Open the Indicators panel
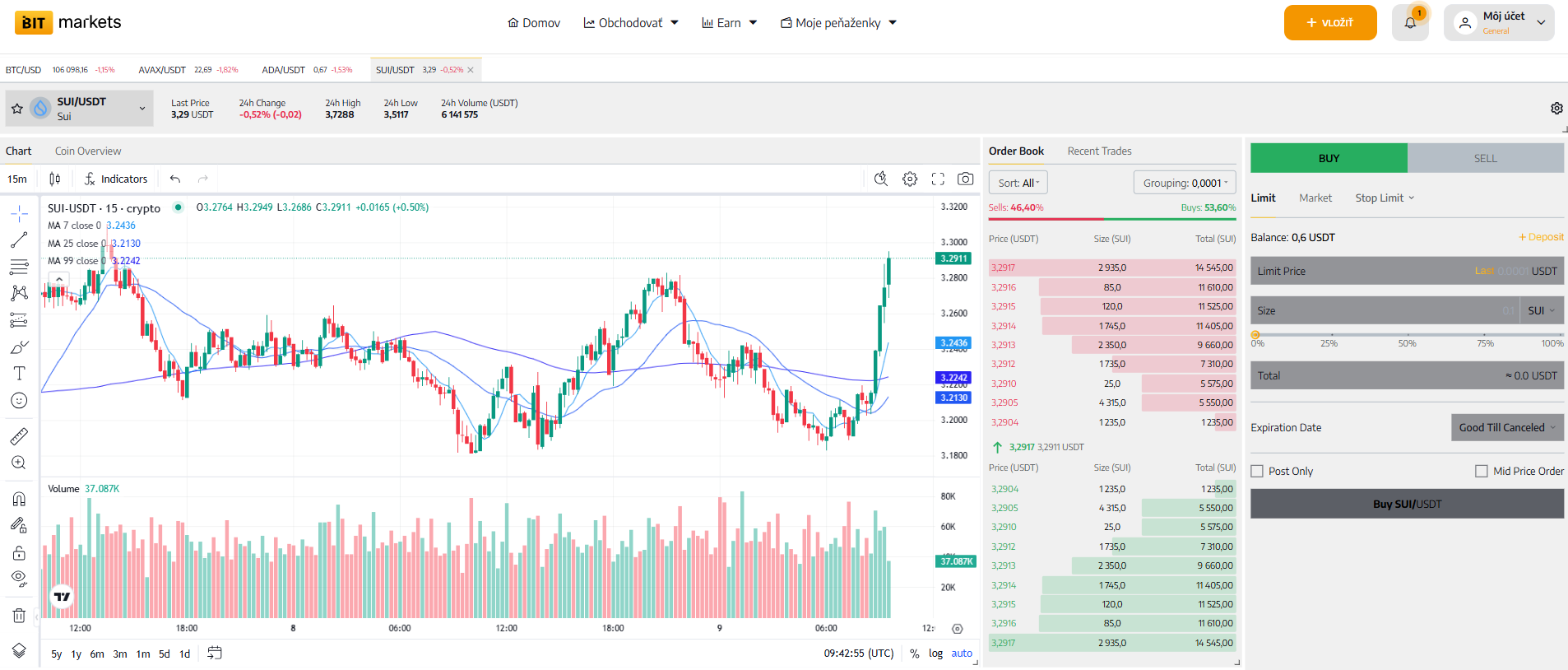Viewport: 1568px width, 670px height. (116, 179)
